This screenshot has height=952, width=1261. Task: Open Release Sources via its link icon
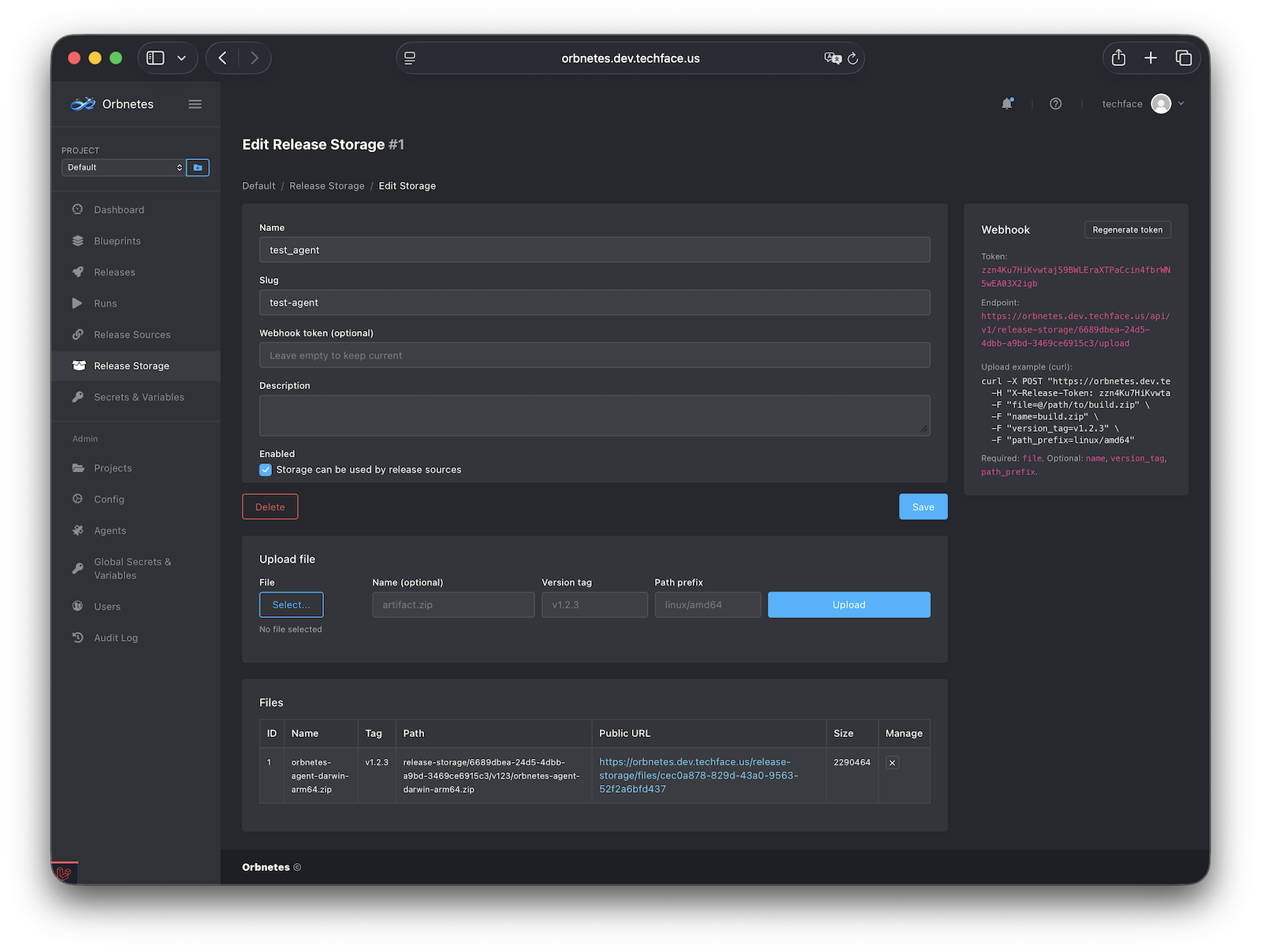[77, 334]
